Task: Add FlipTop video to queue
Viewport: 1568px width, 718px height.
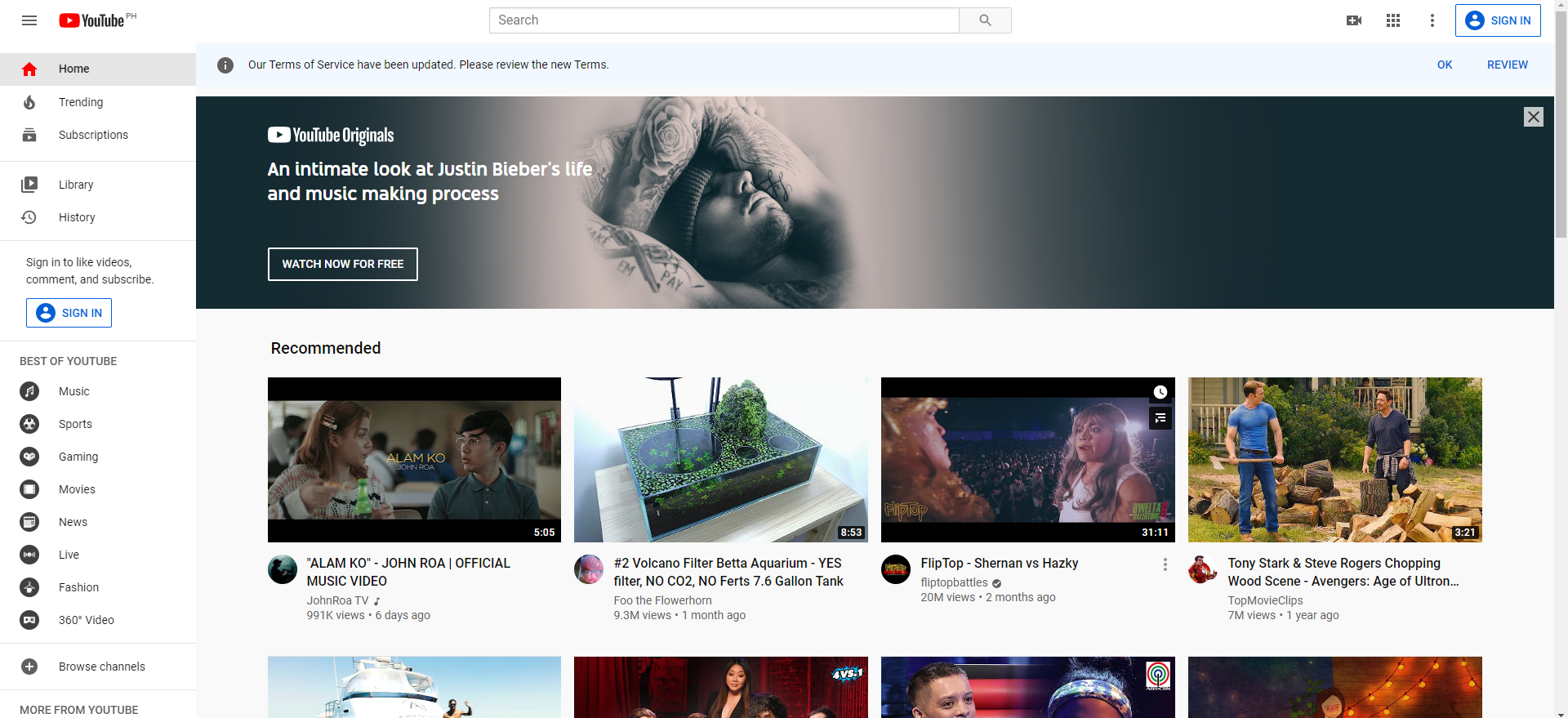Action: [1160, 418]
